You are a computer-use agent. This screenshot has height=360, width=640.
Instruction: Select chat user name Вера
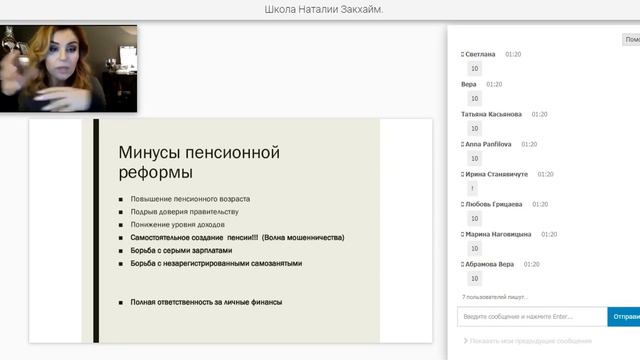(x=469, y=84)
